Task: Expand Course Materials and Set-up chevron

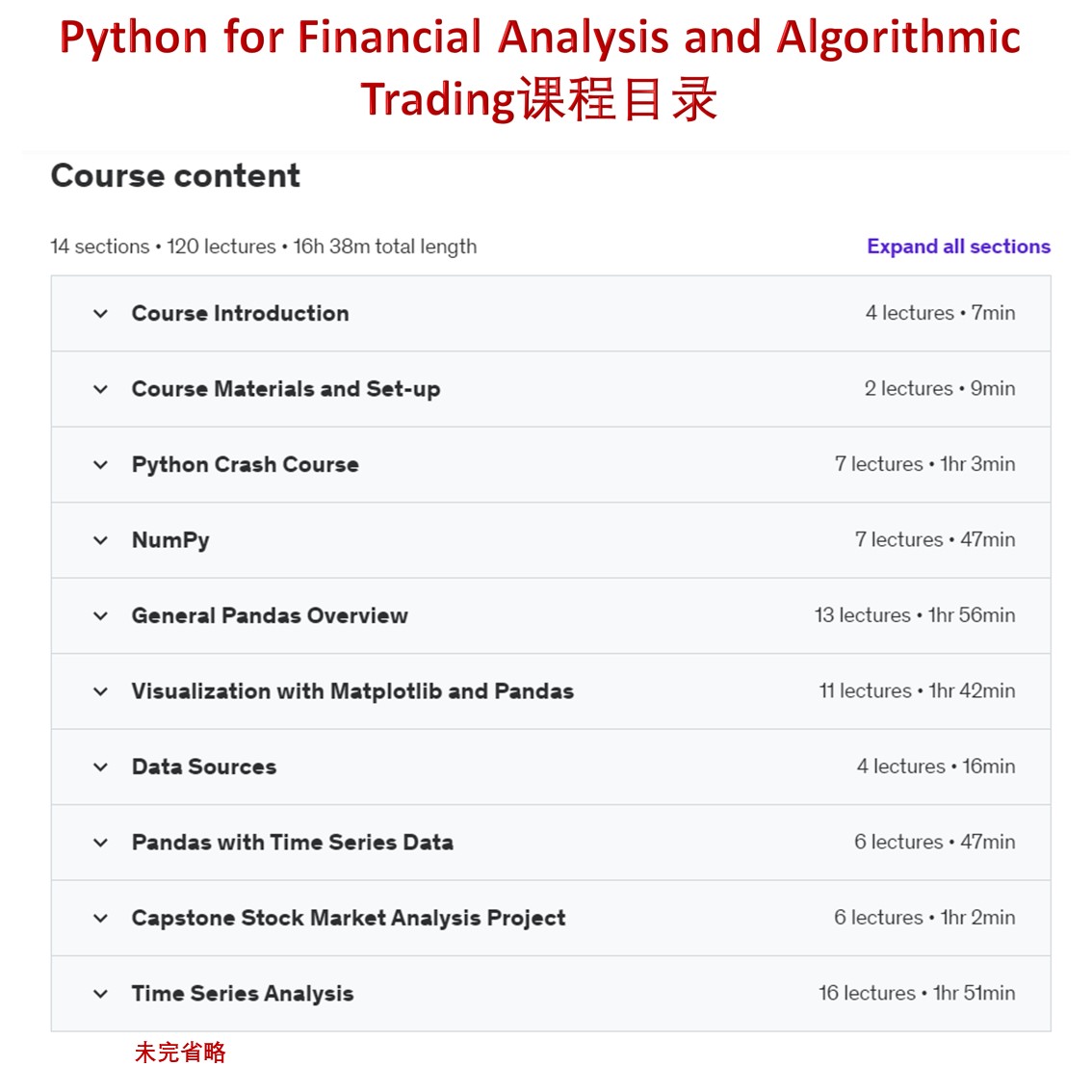Action: coord(100,389)
